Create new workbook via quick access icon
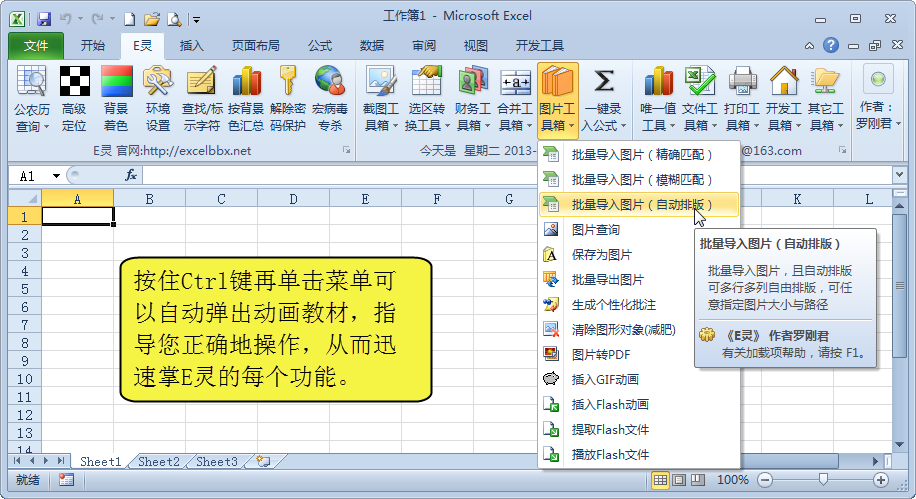 click(x=130, y=19)
